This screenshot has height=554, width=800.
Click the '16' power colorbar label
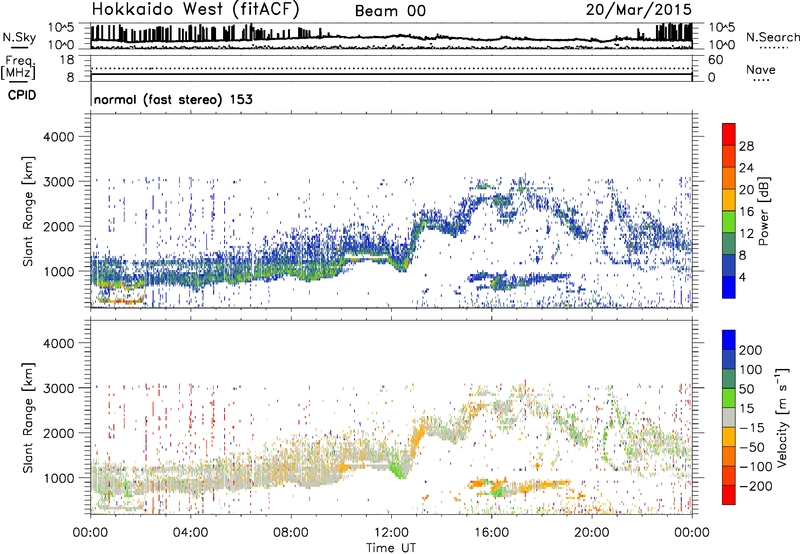(746, 212)
